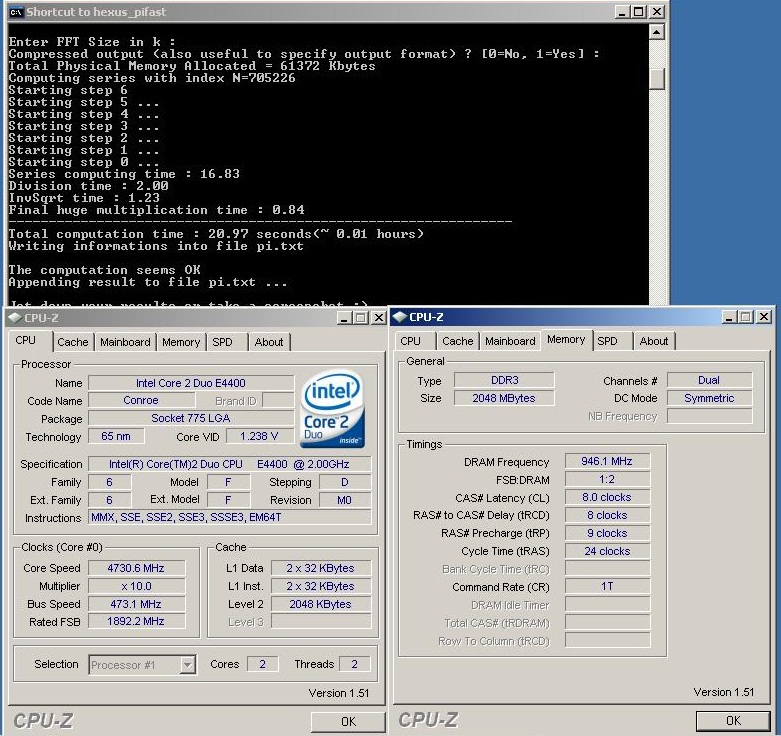Click technology value '65 nm'
The height and width of the screenshot is (736, 781).
coord(116,436)
